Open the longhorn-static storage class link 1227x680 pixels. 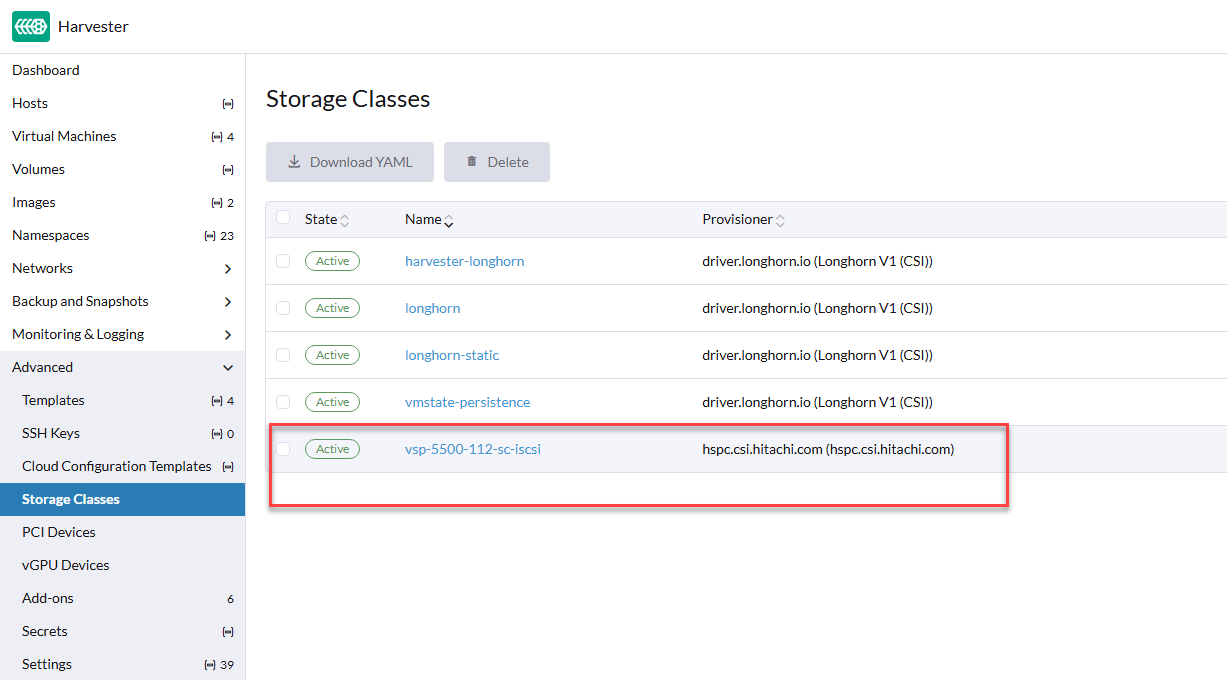click(x=452, y=355)
